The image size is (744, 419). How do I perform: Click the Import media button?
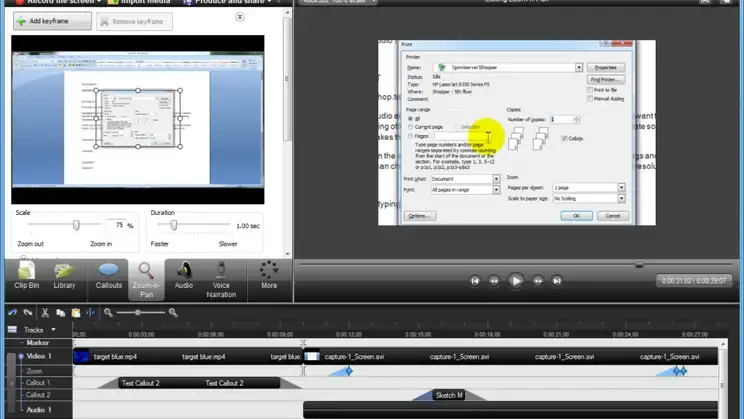click(x=138, y=2)
